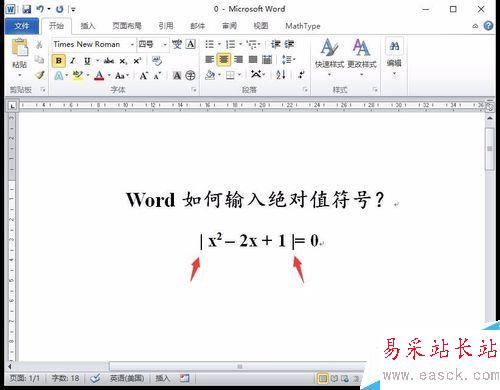Toggle center alignment
Image resolution: width=500 pixels, height=390 pixels.
click(x=224, y=60)
